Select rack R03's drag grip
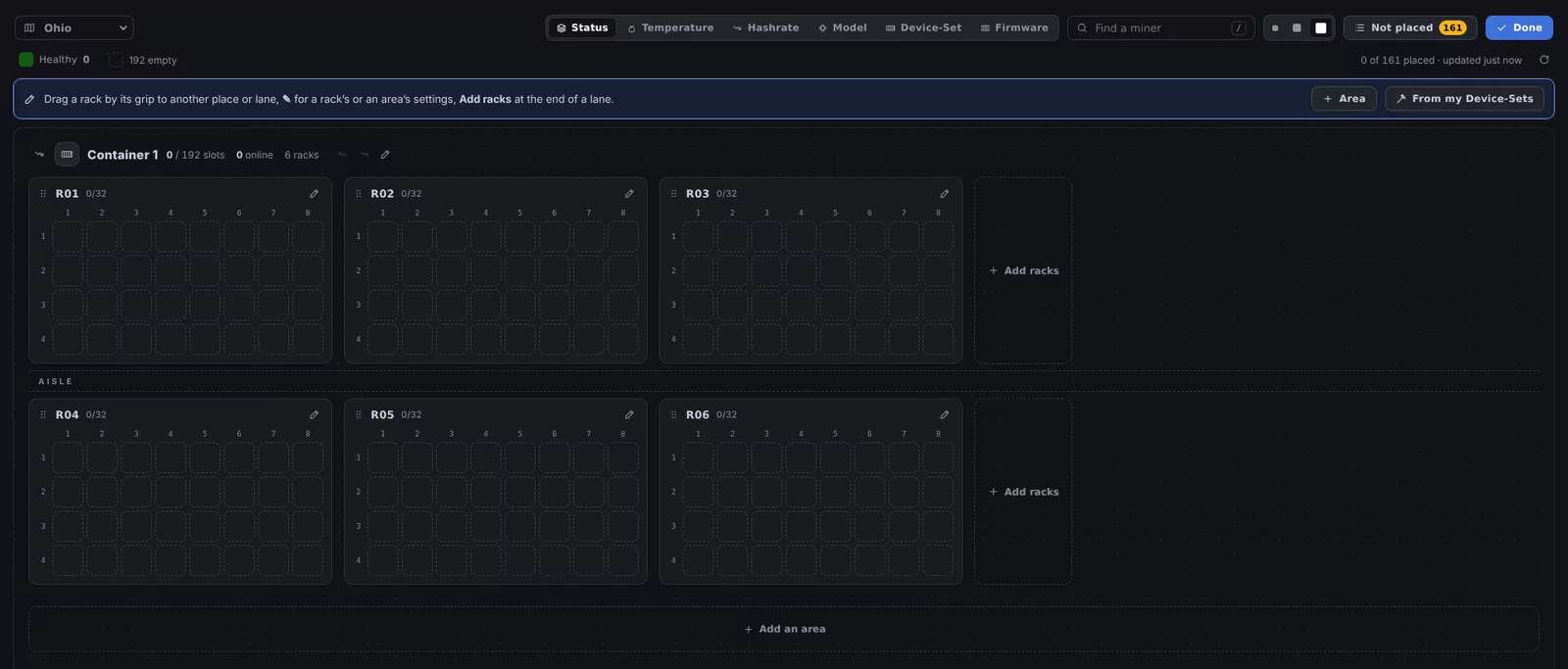 pos(673,194)
